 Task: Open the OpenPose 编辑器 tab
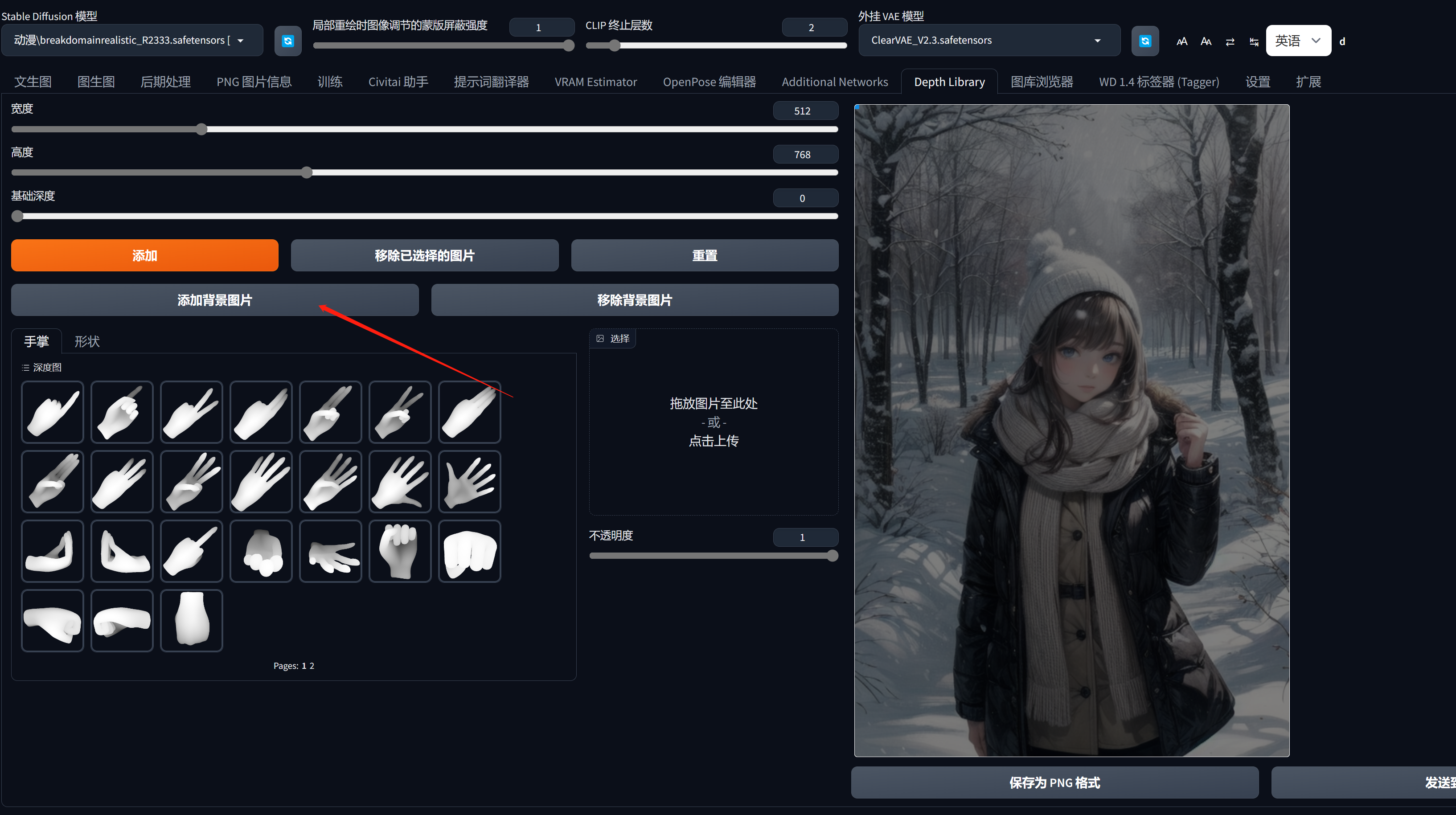click(x=710, y=82)
